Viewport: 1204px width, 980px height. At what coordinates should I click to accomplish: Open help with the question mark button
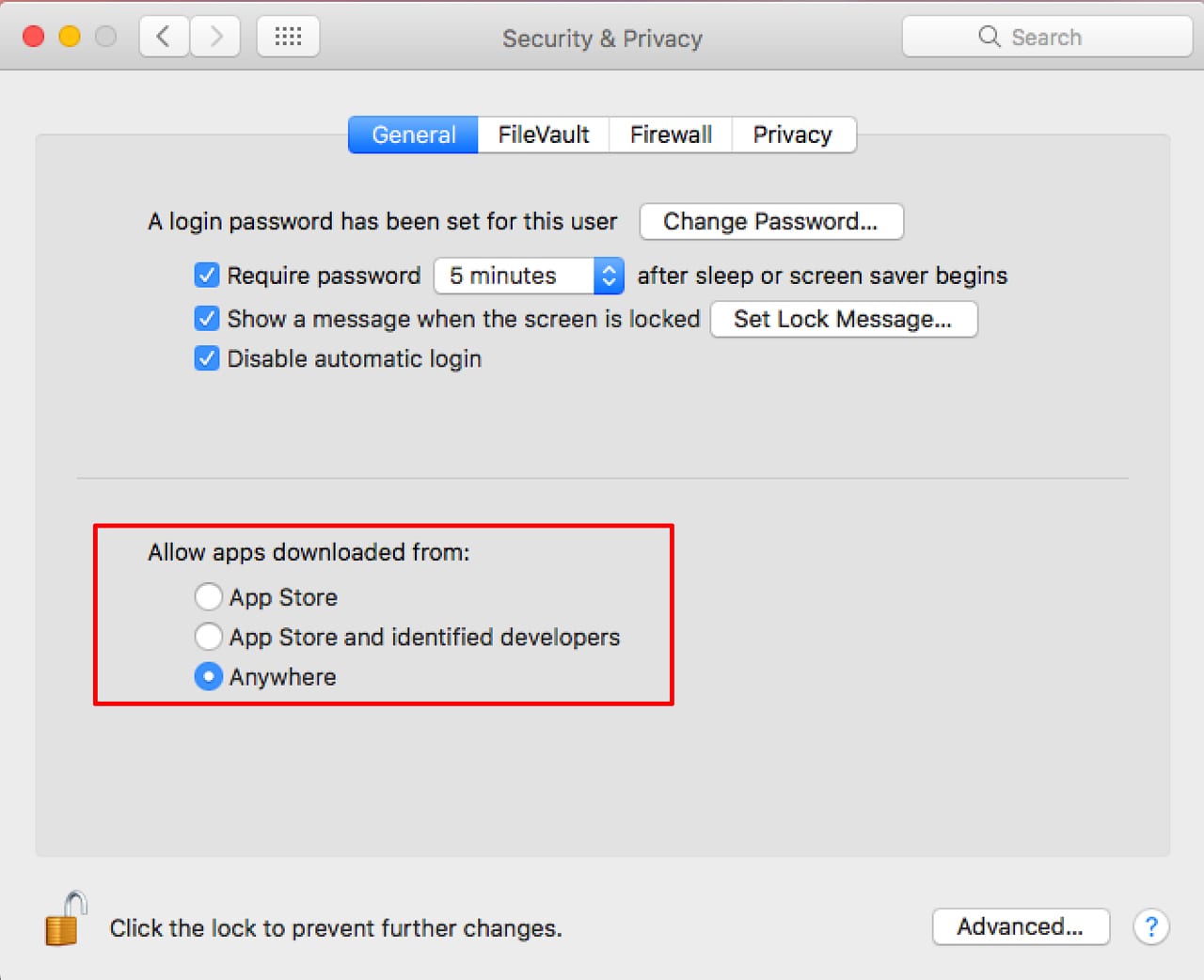point(1150,927)
